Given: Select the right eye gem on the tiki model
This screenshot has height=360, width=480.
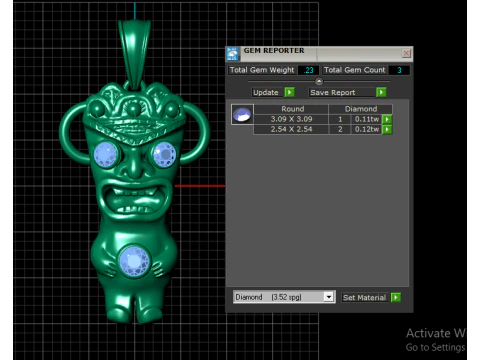Looking at the screenshot, I should pyautogui.click(x=164, y=154).
